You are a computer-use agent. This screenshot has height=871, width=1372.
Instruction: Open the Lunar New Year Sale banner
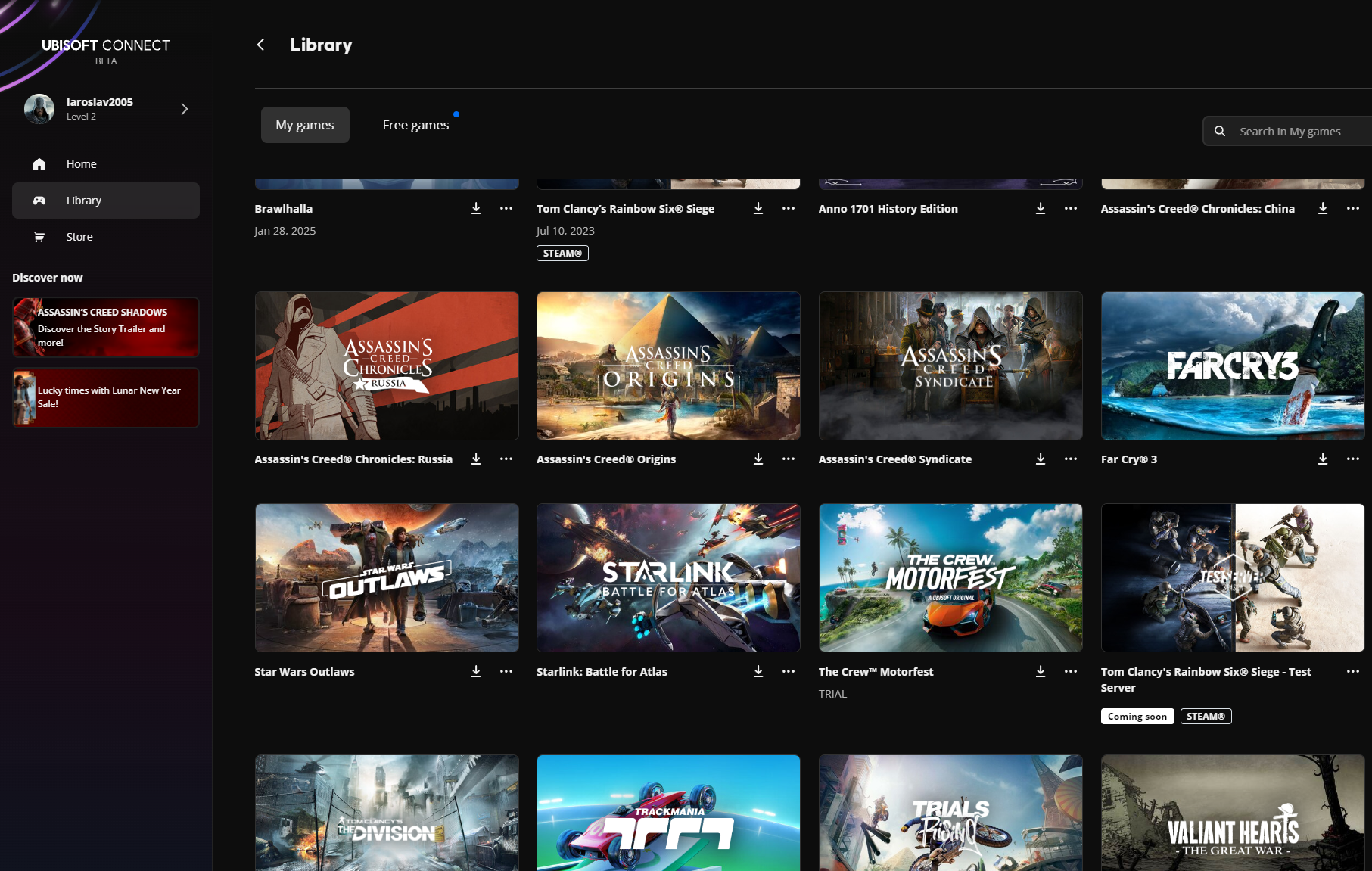(x=106, y=397)
